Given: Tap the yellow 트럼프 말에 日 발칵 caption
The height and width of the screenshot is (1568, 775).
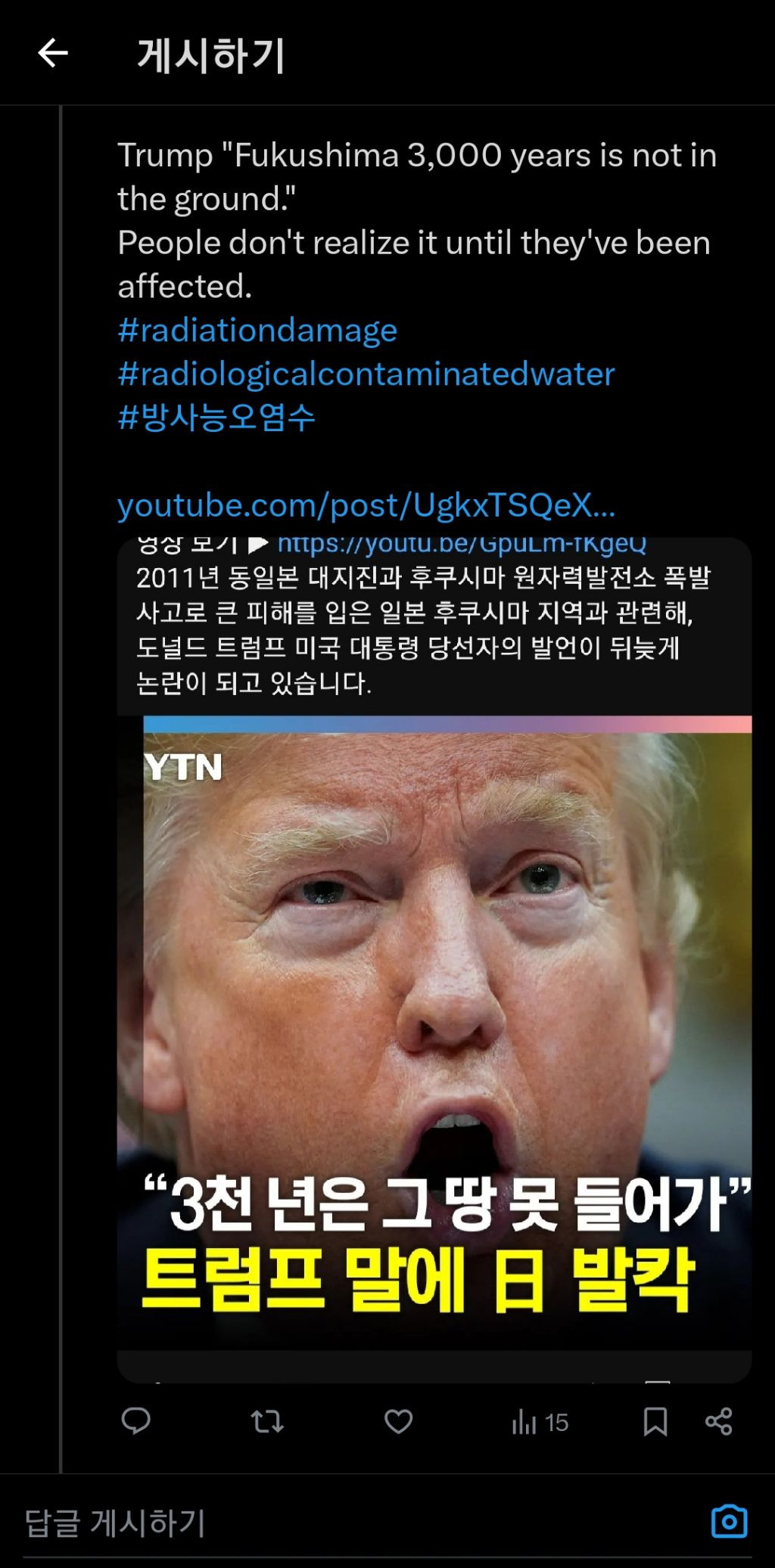Looking at the screenshot, I should point(419,1280).
